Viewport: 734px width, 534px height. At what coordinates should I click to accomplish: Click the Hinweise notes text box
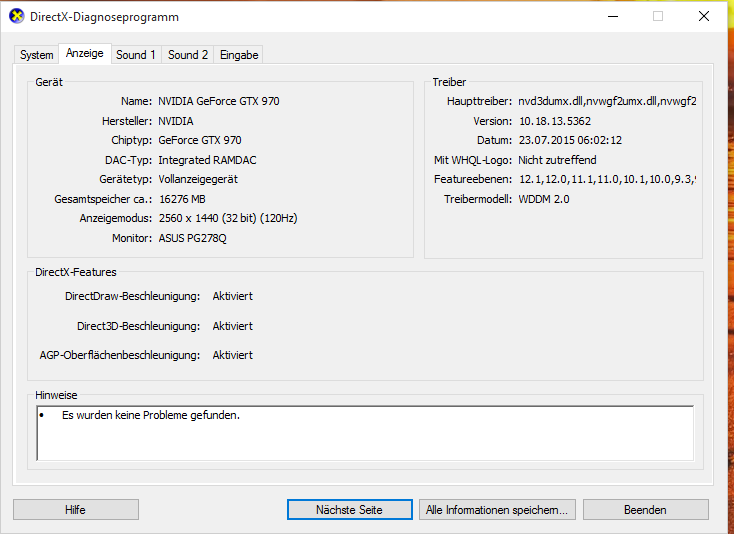(x=365, y=433)
